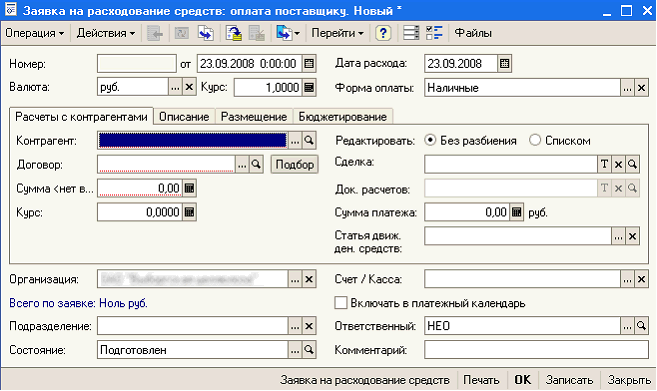Open calculator for Курс 0,0000 field

pos(189,212)
